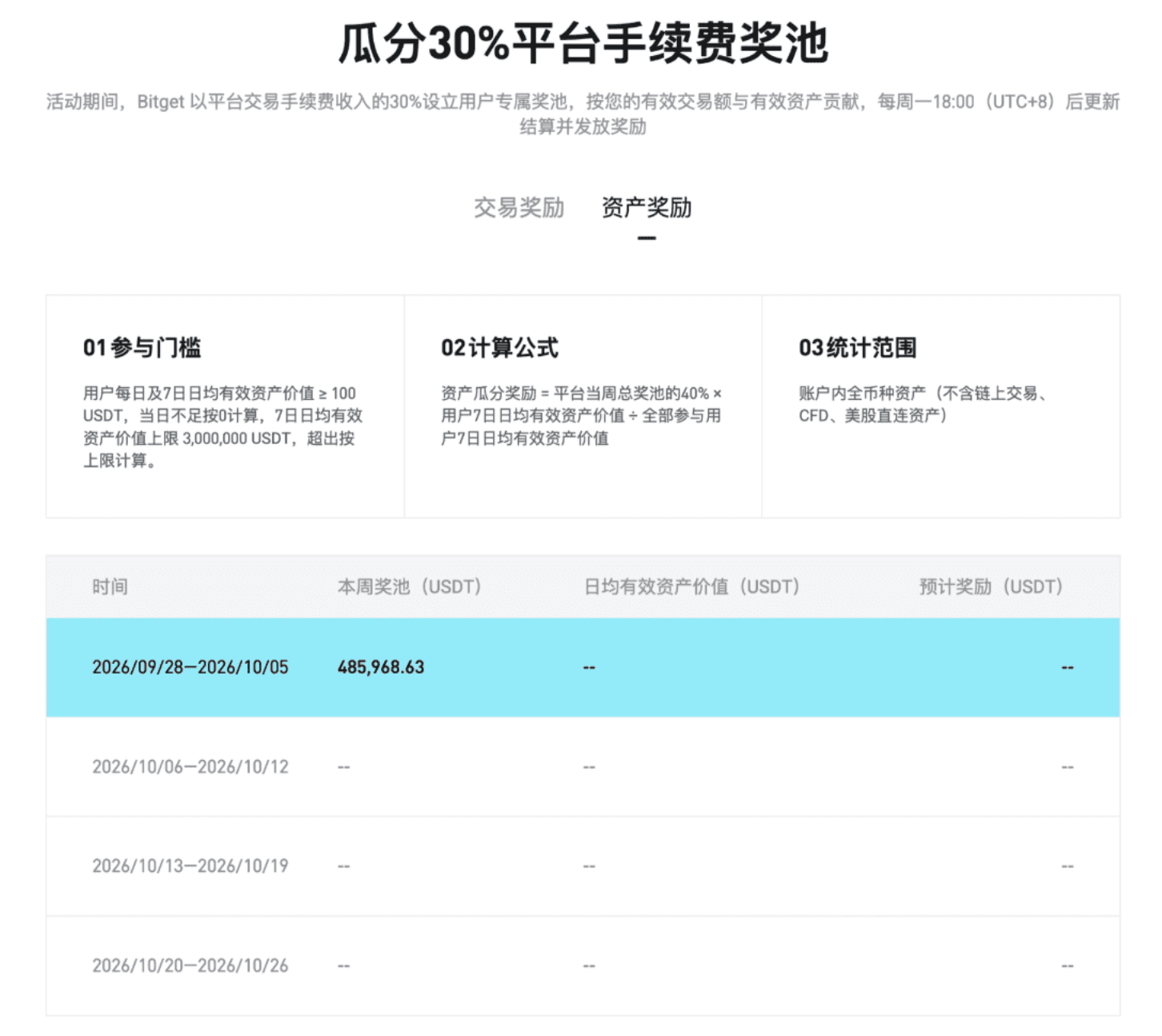Click the formula text starting 资产瓜分奖励
The width and height of the screenshot is (1162, 1036).
tap(582, 415)
